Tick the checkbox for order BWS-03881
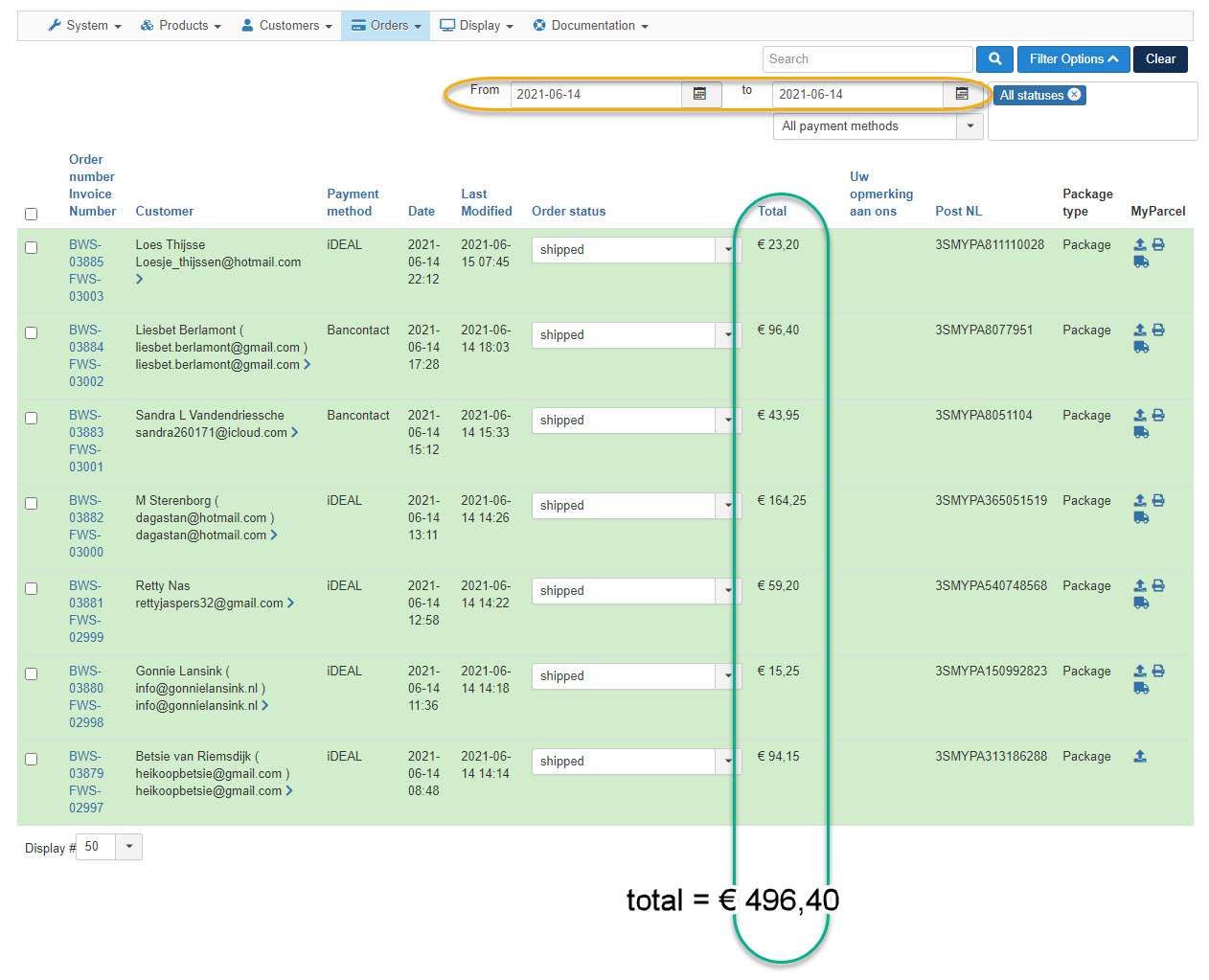The height and width of the screenshot is (980, 1209). [x=31, y=588]
